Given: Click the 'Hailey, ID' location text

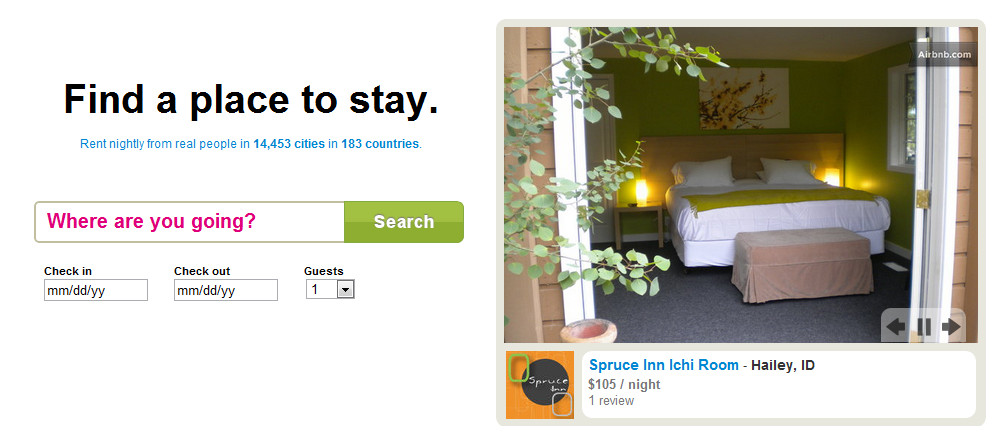Looking at the screenshot, I should [783, 365].
